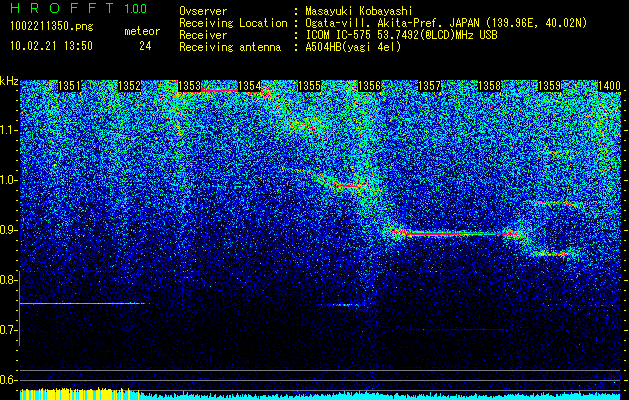Click the 1355 time marker
Image resolution: width=629 pixels, height=400 pixels.
pyautogui.click(x=310, y=86)
